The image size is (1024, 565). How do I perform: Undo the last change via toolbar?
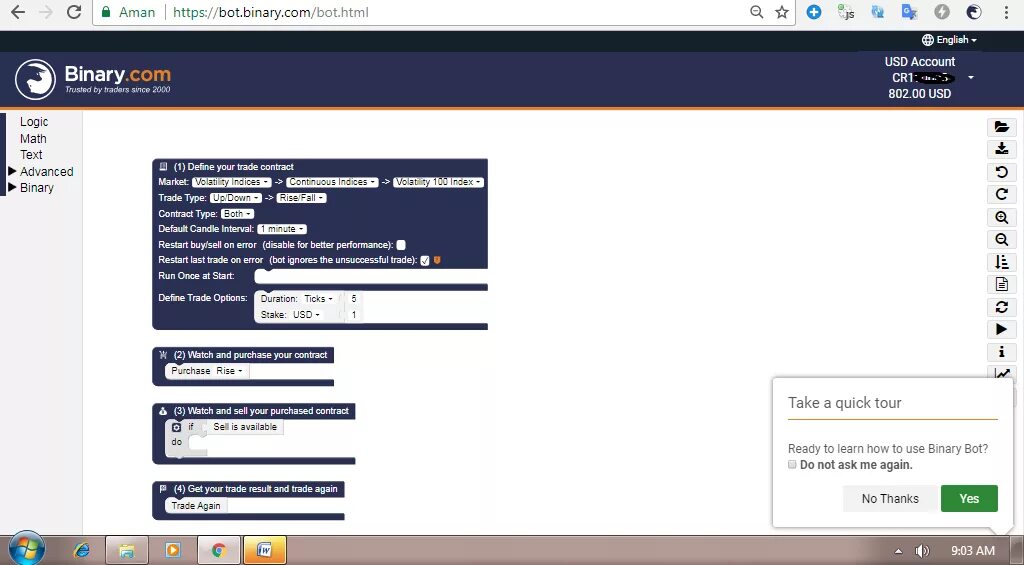[x=1002, y=172]
